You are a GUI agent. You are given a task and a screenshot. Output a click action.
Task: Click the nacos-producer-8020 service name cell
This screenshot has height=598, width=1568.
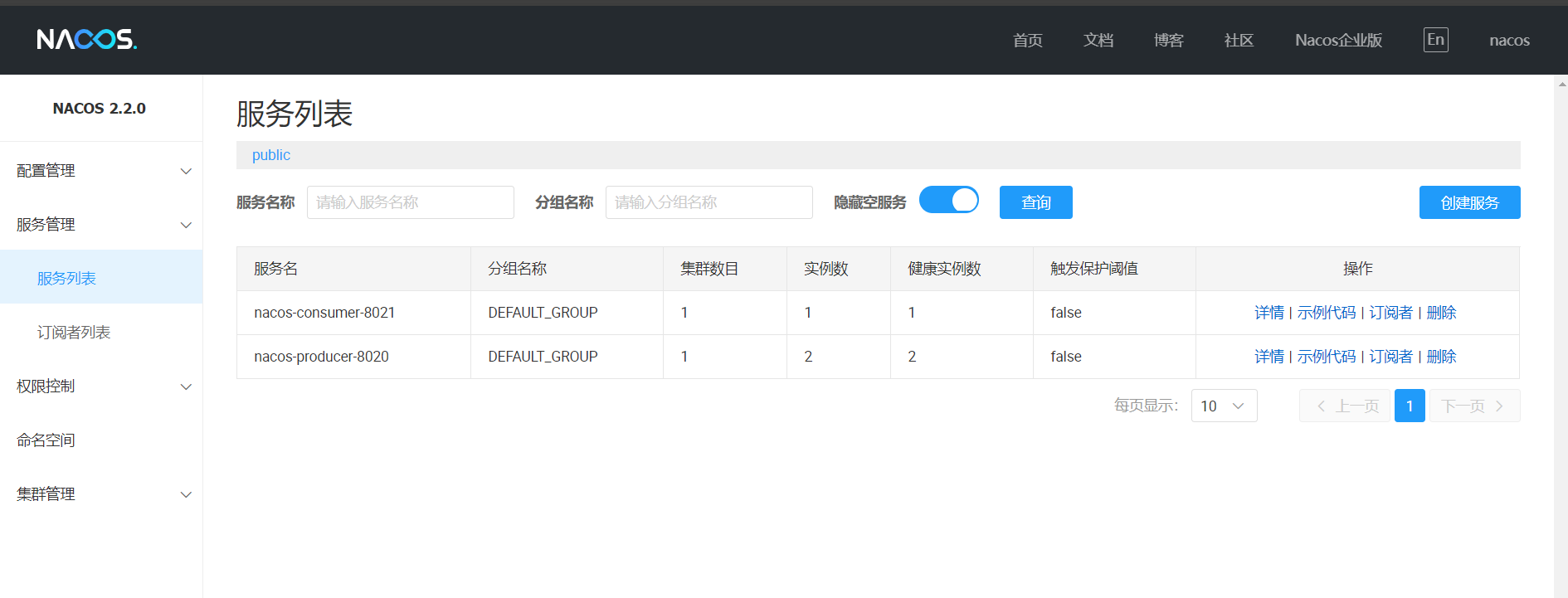click(353, 357)
